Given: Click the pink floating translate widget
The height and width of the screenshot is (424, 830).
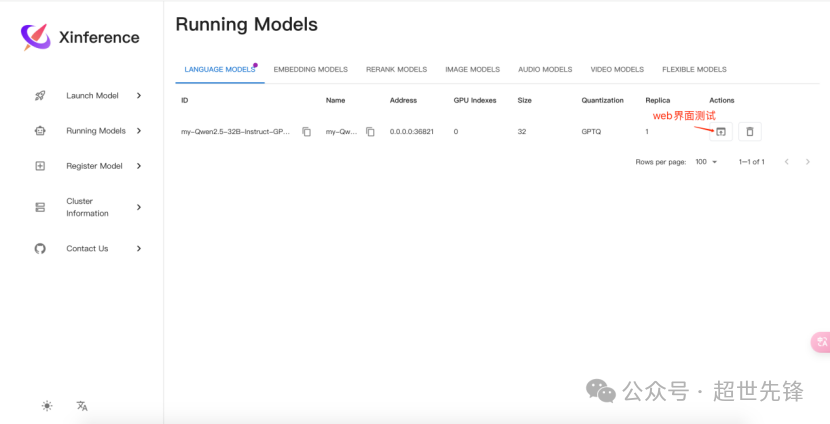Looking at the screenshot, I should (x=821, y=342).
